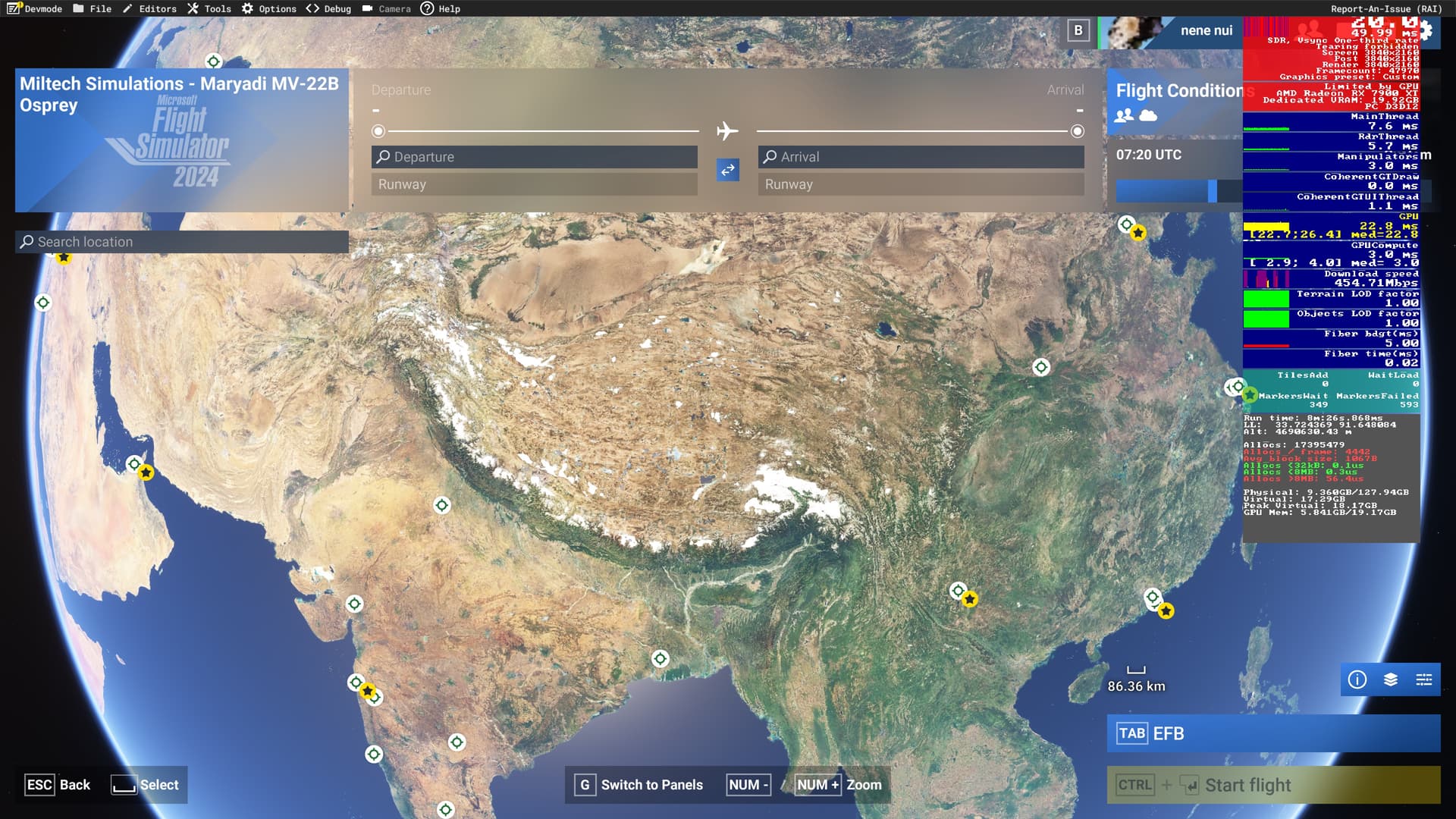
Task: Click the Departure search field
Action: (x=535, y=157)
